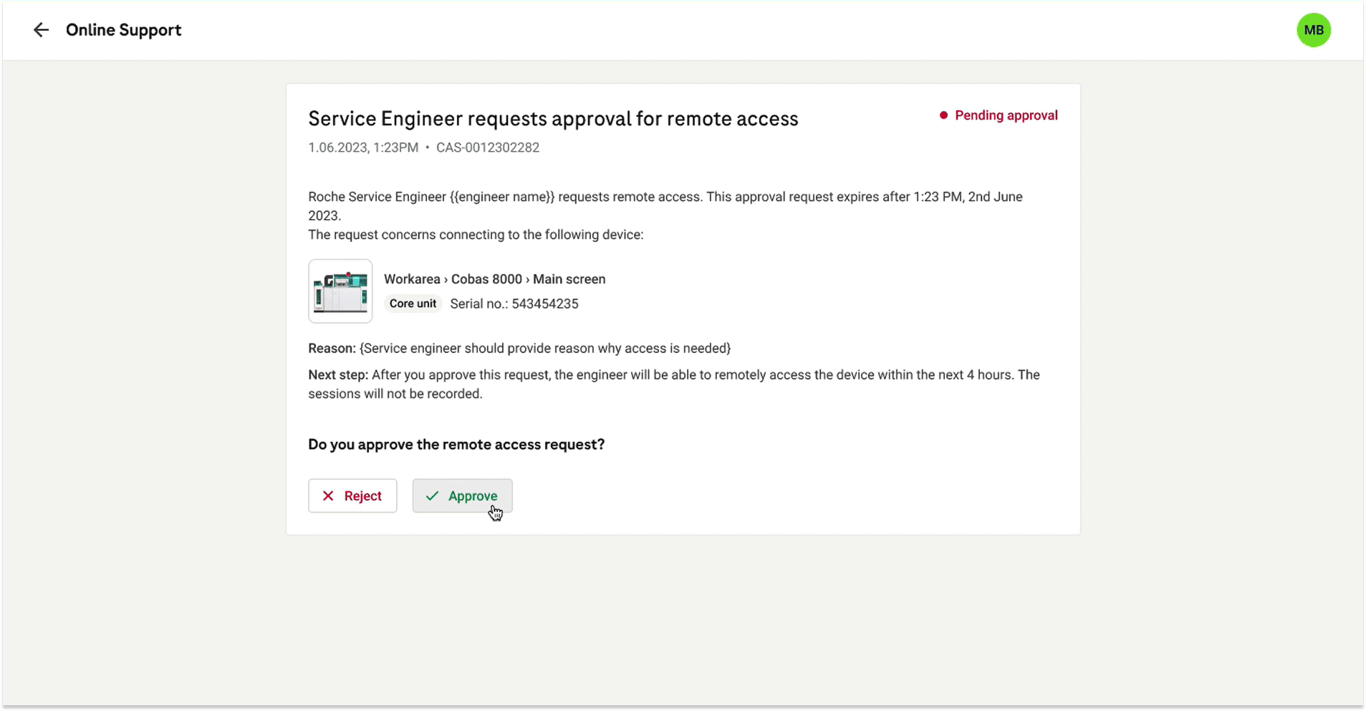
Task: Click the red pending status dot
Action: point(943,116)
